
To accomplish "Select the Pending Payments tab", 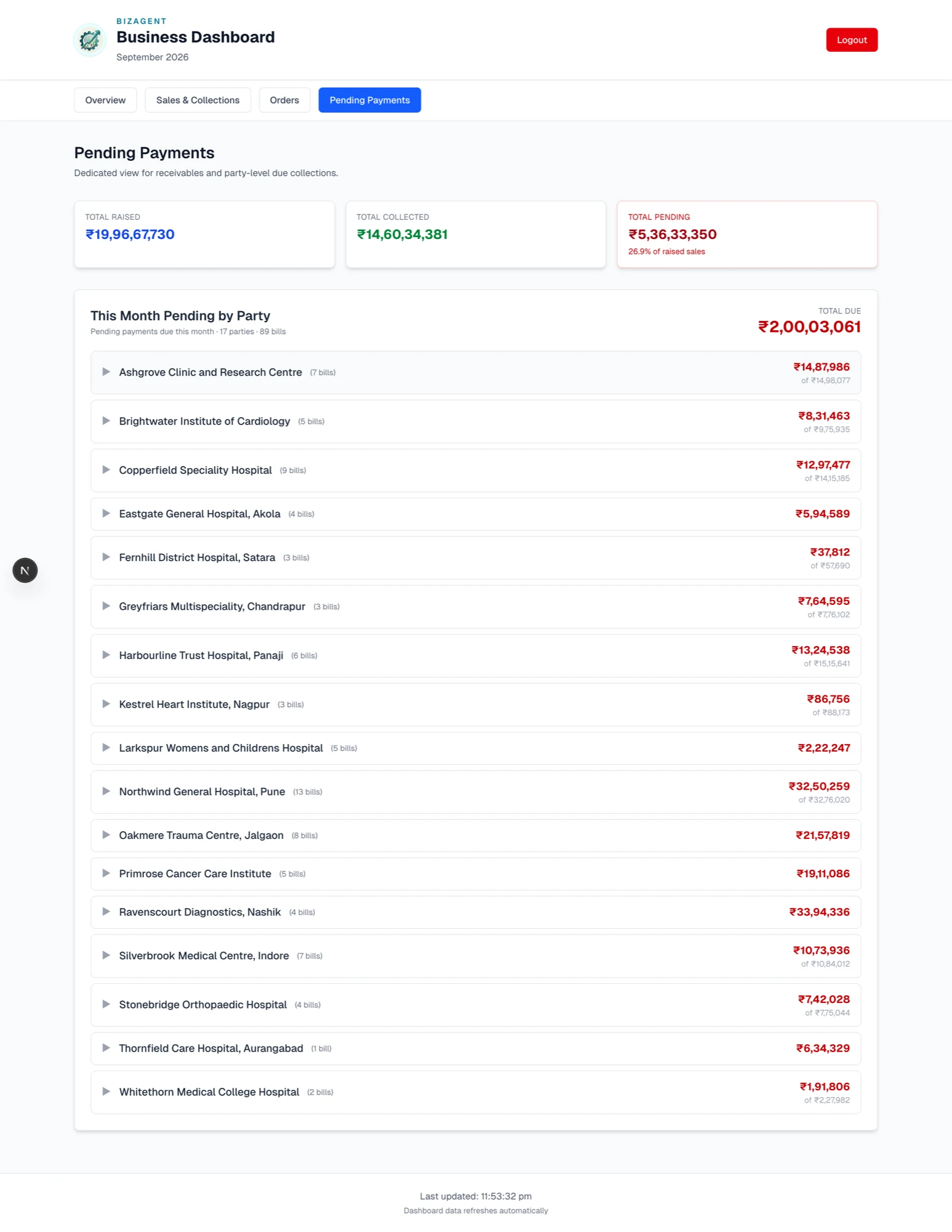I will (369, 100).
